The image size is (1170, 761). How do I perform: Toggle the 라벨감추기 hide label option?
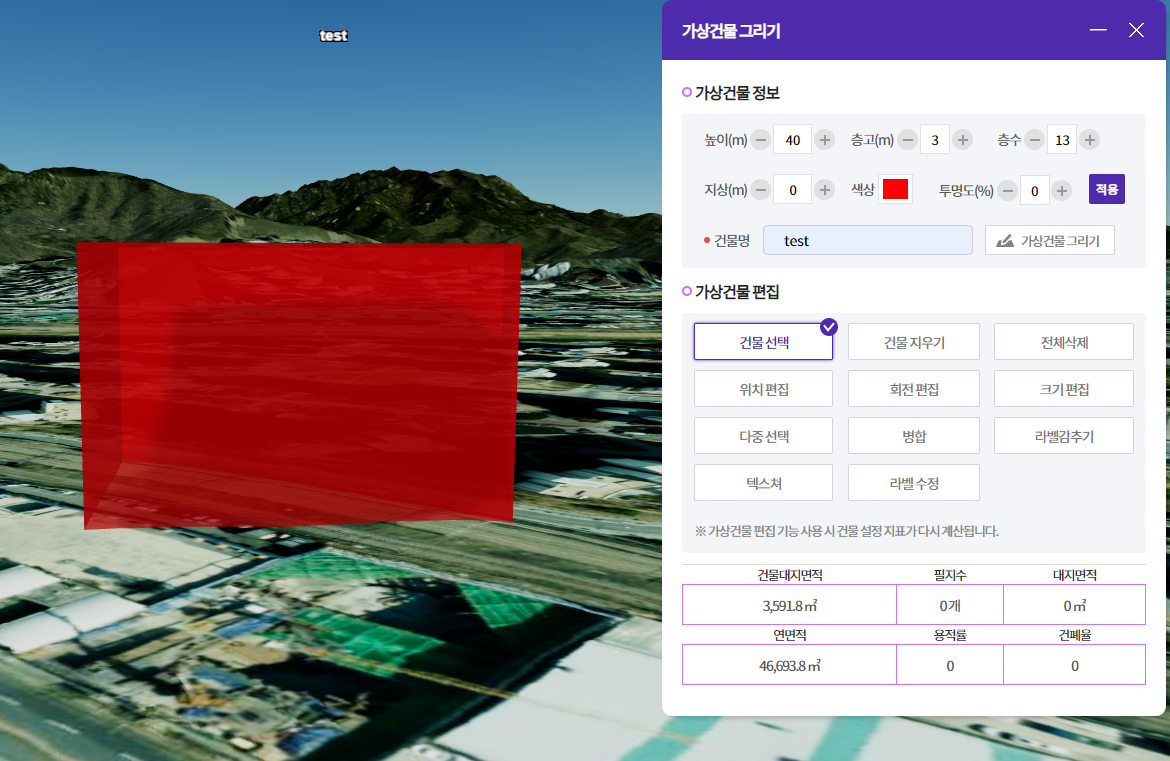(x=1064, y=436)
